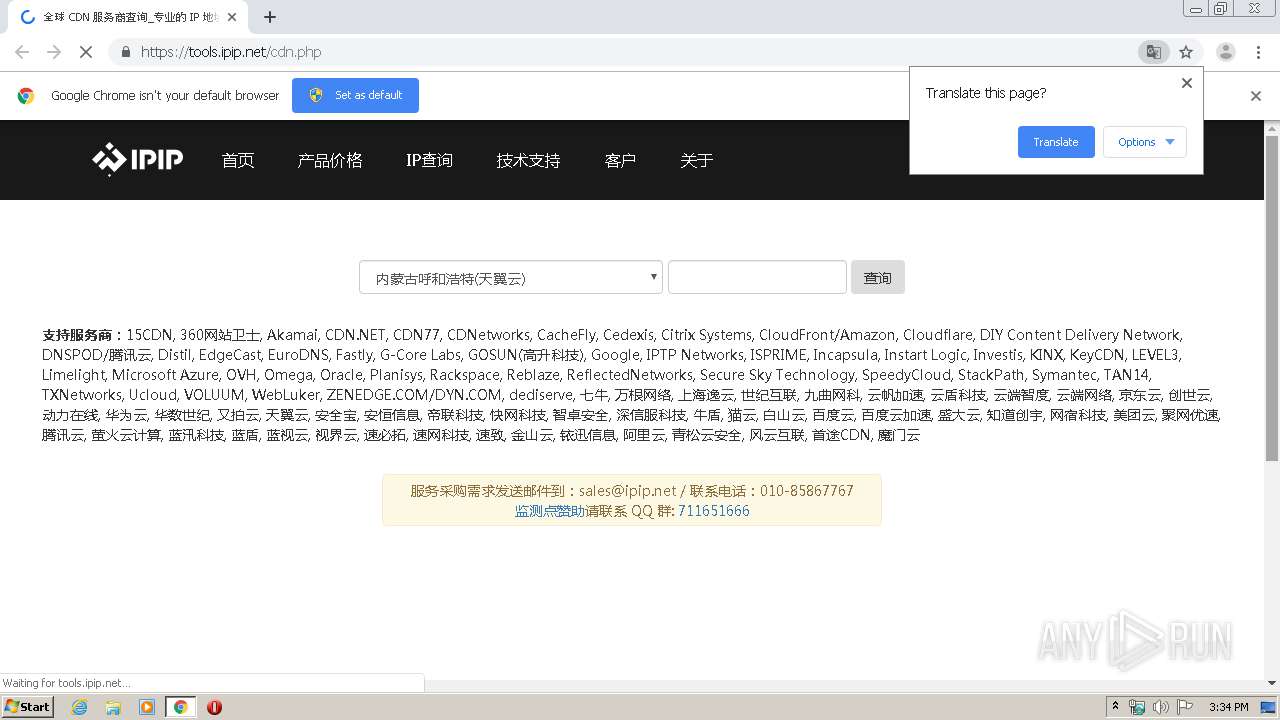Open the Chrome profile avatar
Screen dimensions: 1280x720
click(x=1225, y=52)
